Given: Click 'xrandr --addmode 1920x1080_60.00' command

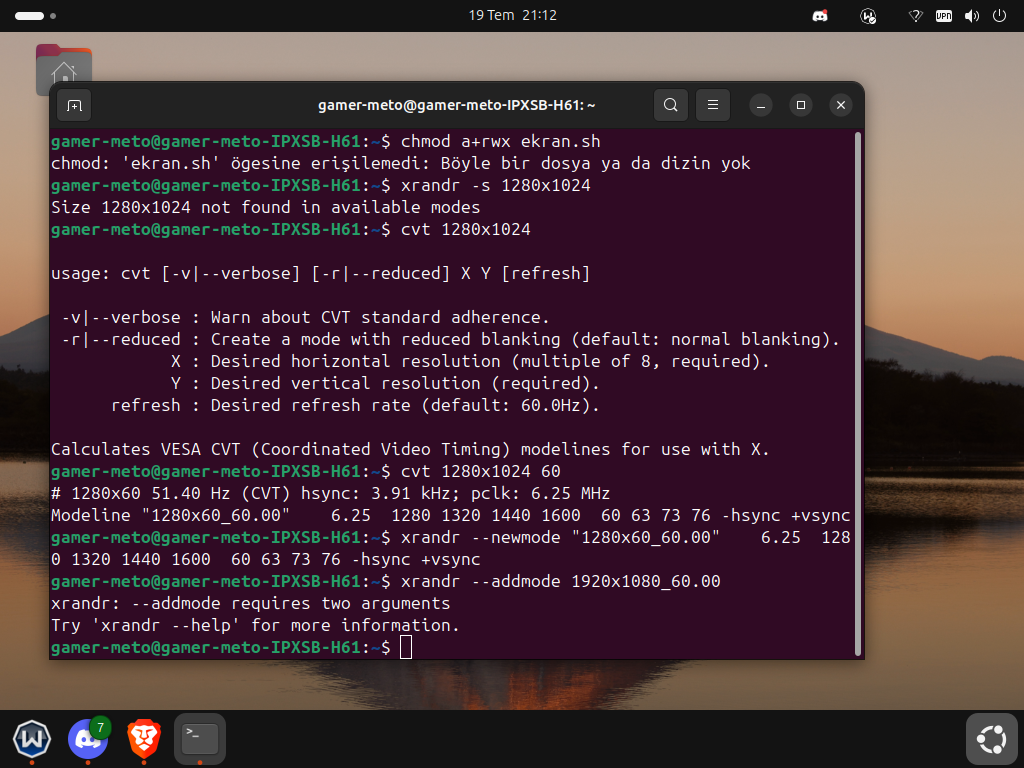Looking at the screenshot, I should (560, 581).
